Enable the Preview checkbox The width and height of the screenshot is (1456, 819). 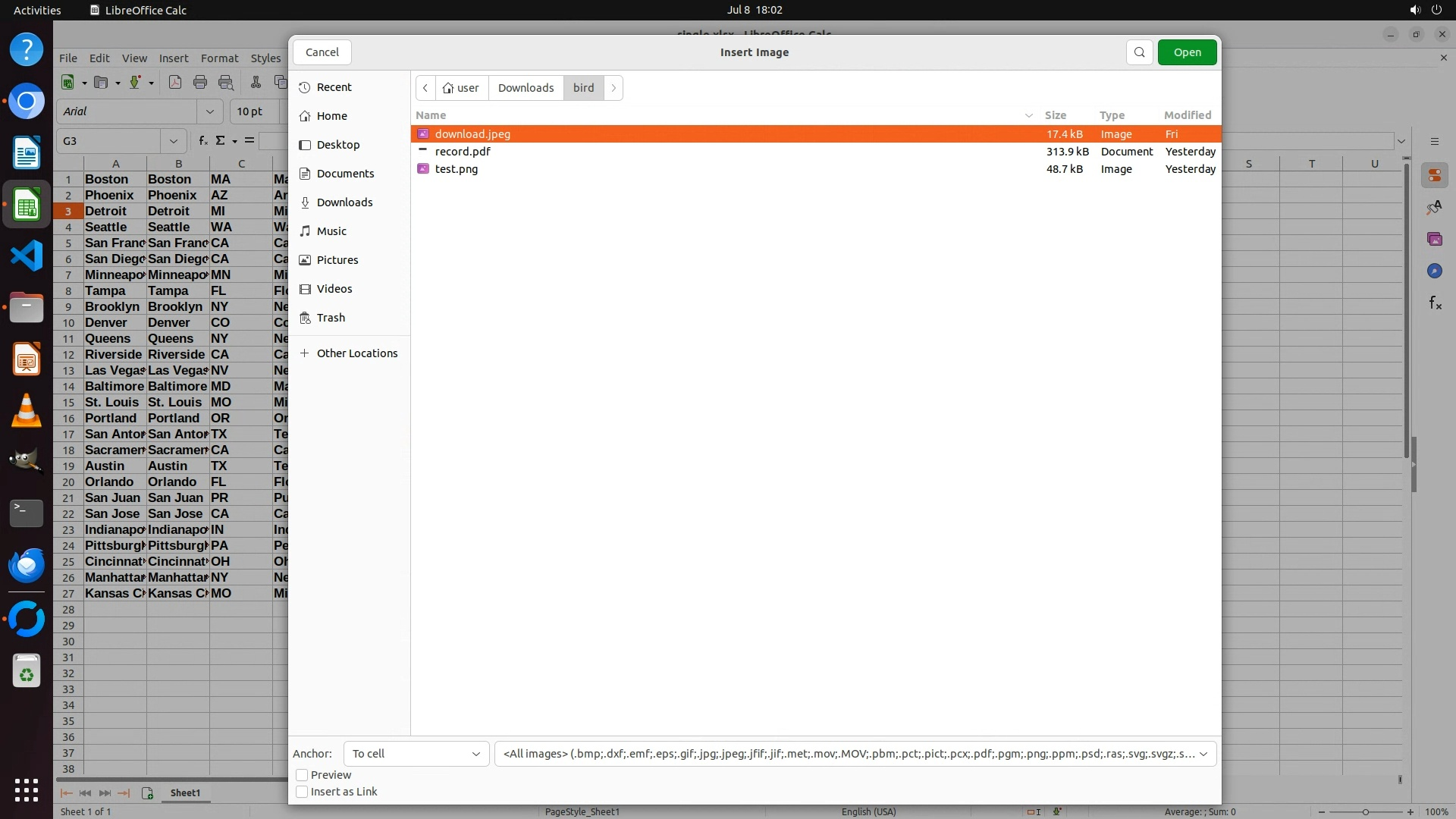[x=302, y=775]
